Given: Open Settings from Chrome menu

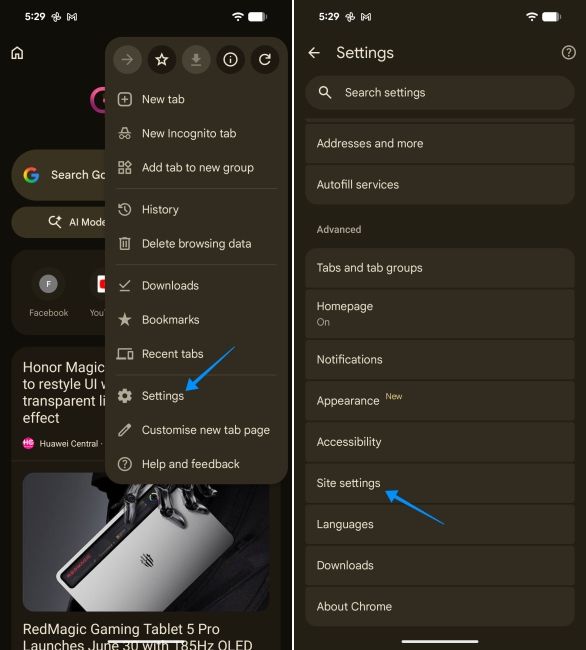Looking at the screenshot, I should pyautogui.click(x=196, y=396).
